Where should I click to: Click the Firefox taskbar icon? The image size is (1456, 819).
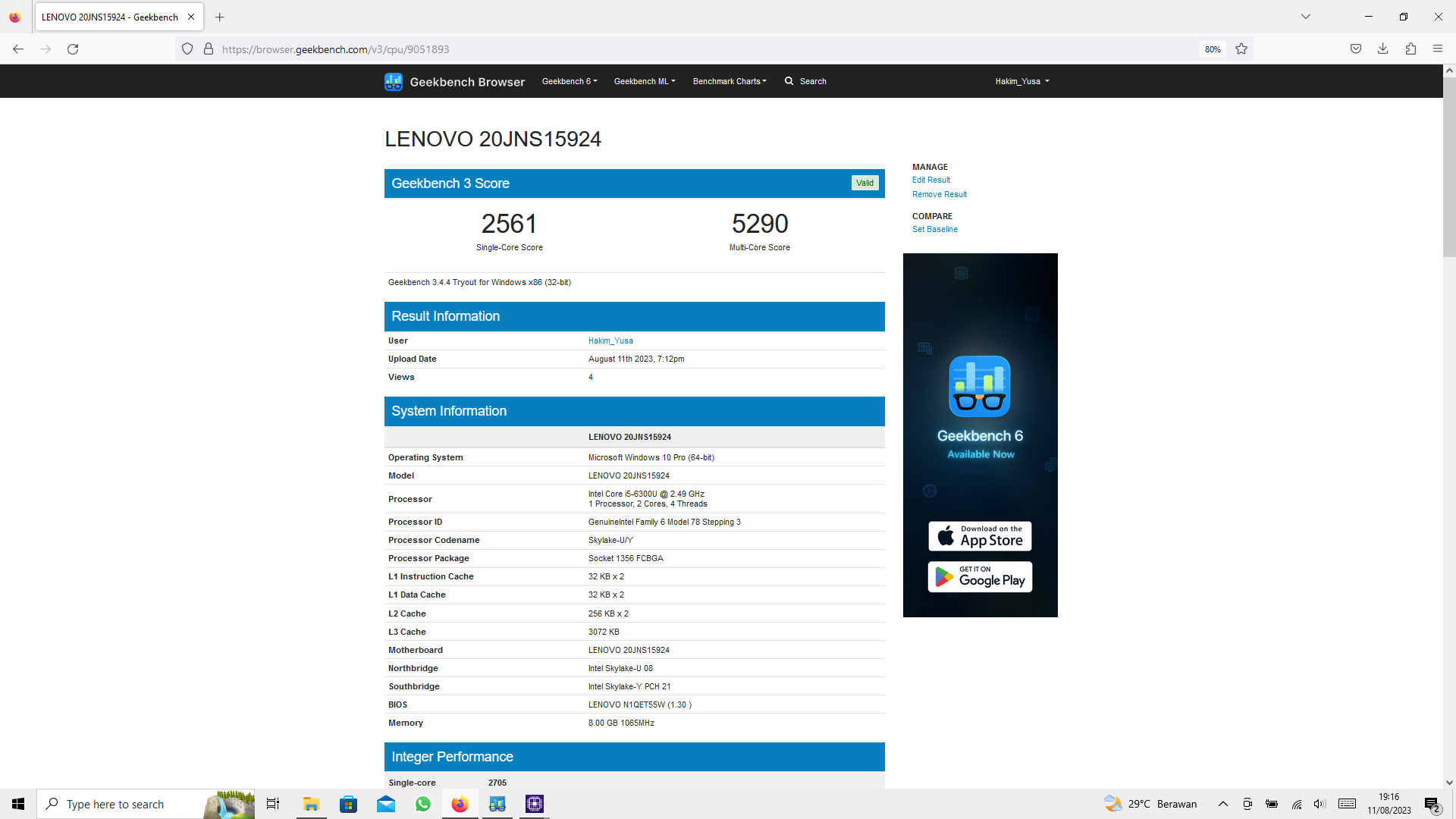[x=460, y=804]
